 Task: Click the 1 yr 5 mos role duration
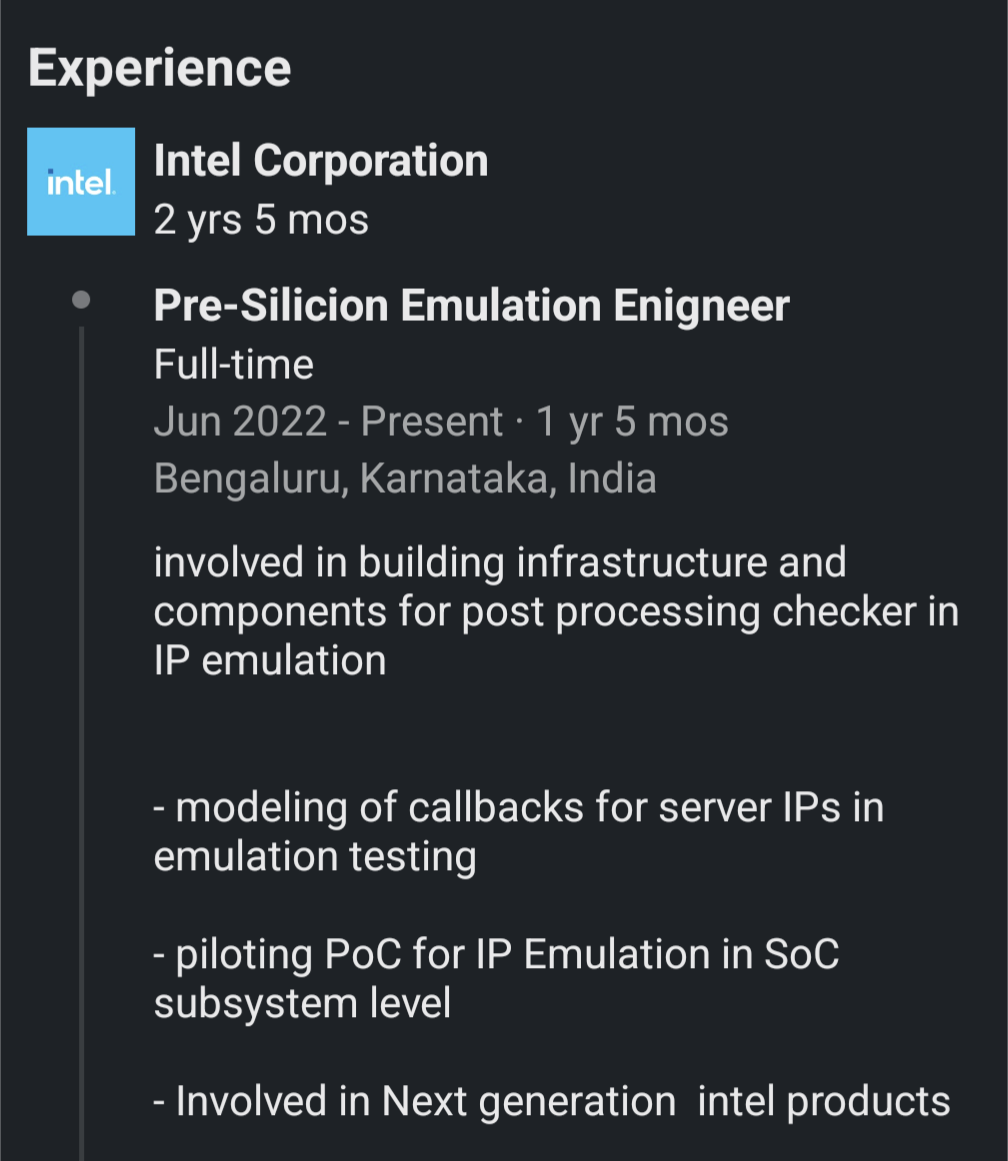click(x=632, y=421)
